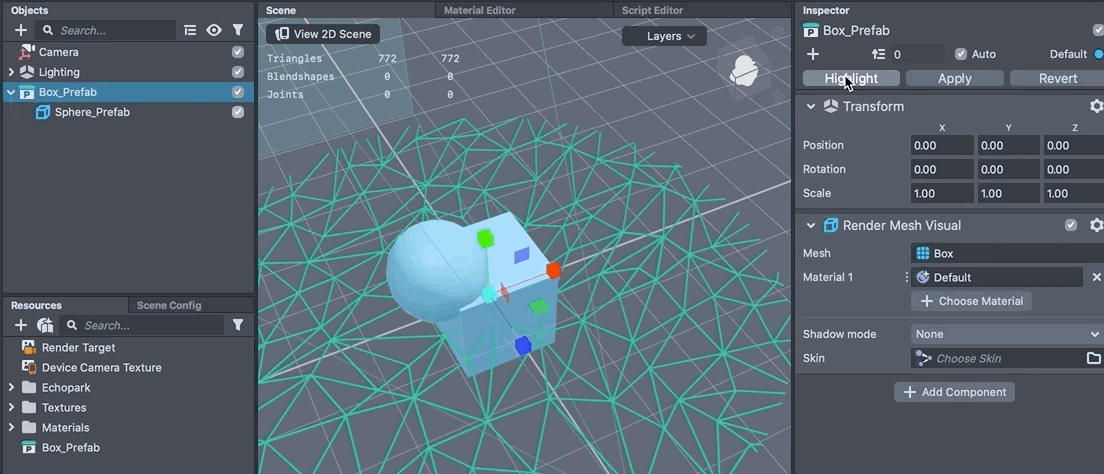Click the Apply prefab button

pyautogui.click(x=955, y=78)
